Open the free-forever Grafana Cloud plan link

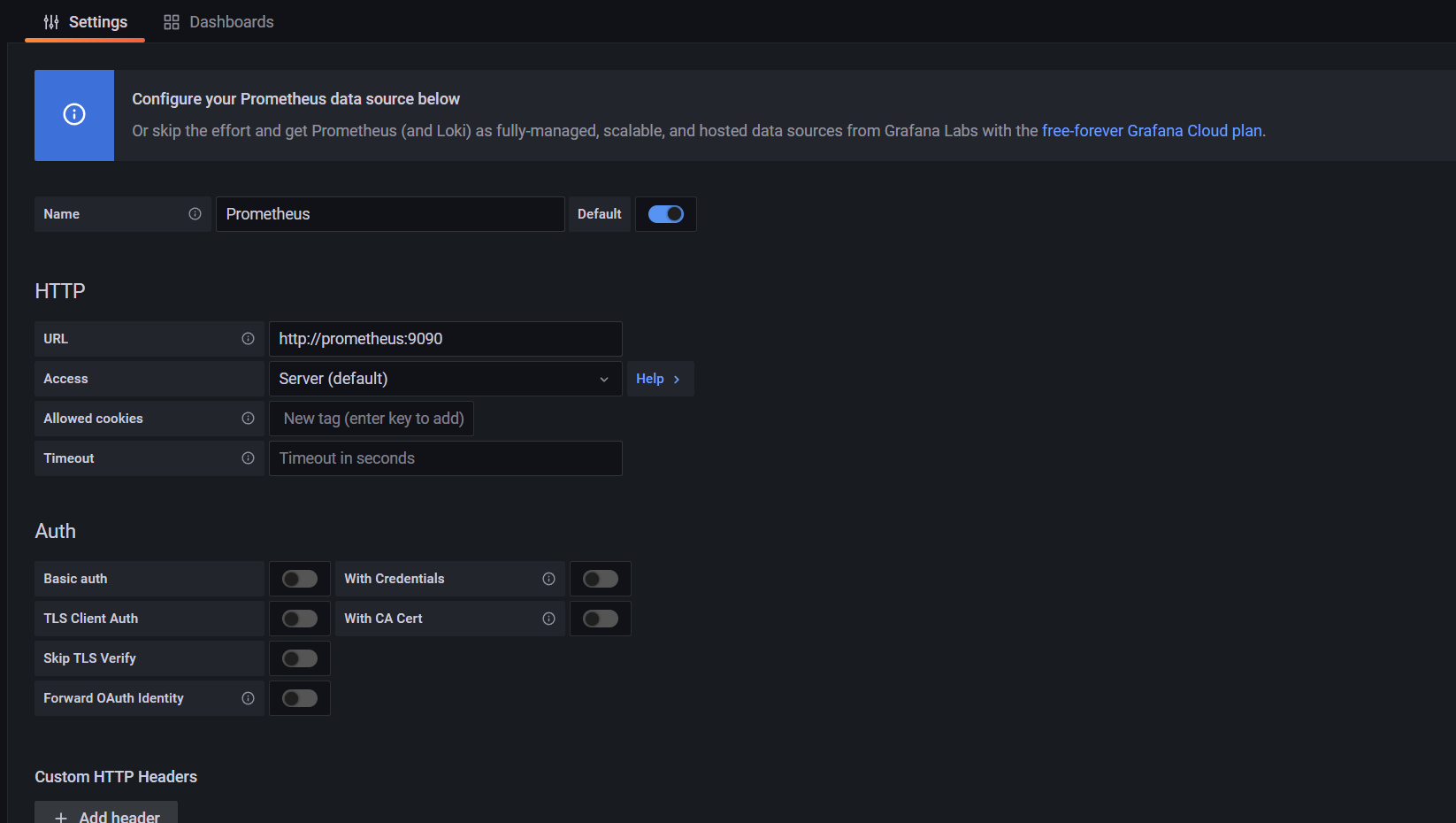1152,131
